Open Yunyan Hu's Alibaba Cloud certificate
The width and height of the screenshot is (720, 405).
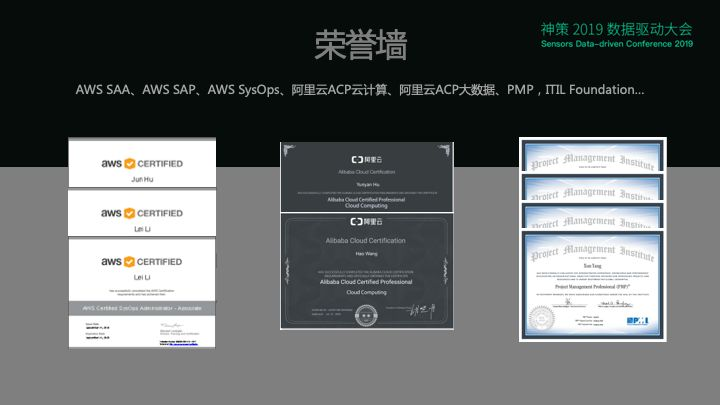pos(367,177)
